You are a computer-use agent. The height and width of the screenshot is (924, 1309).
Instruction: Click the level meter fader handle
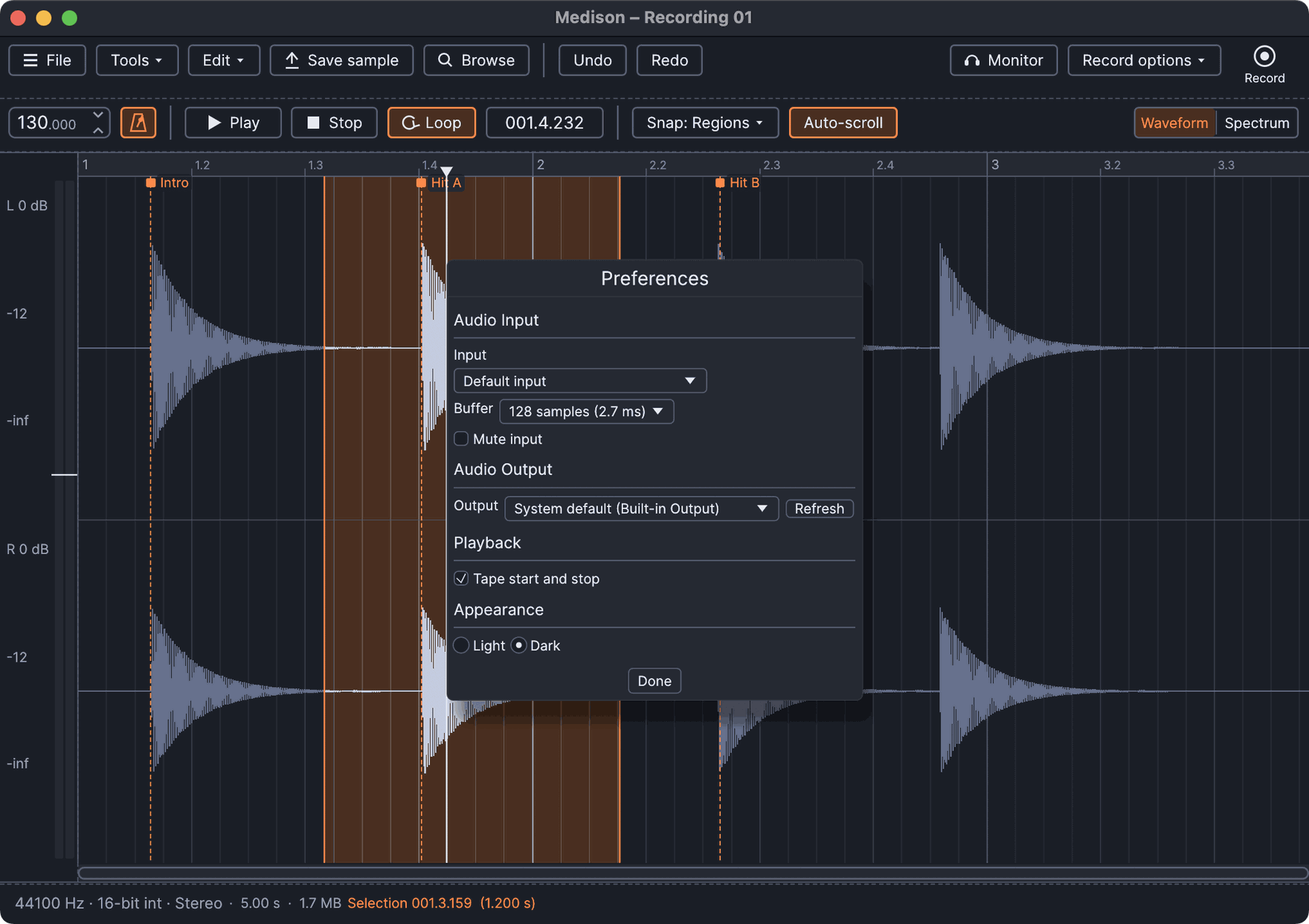click(65, 474)
